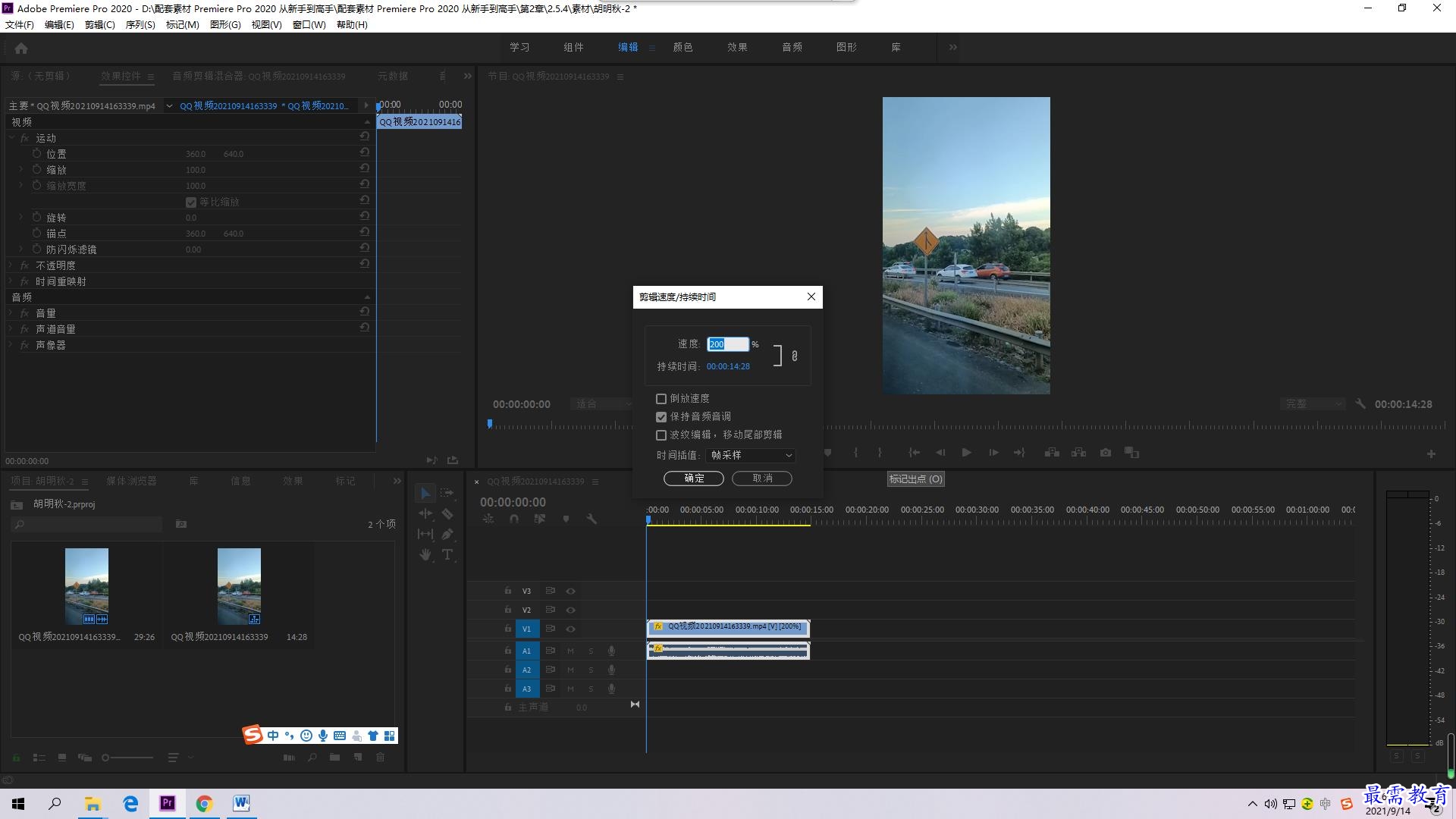
Task: Expand the Opacity effect group
Action: pyautogui.click(x=11, y=265)
